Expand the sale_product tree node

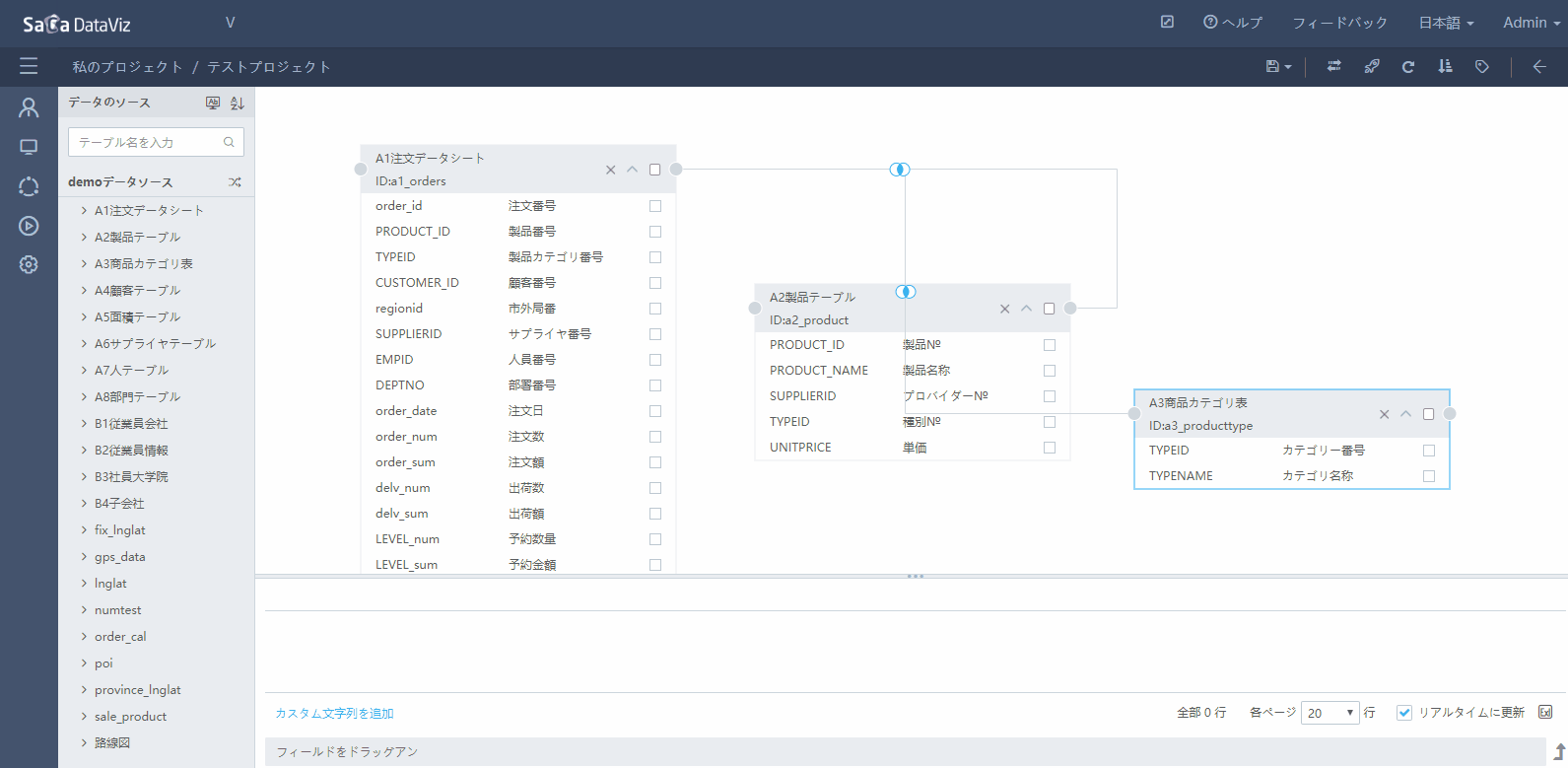84,716
